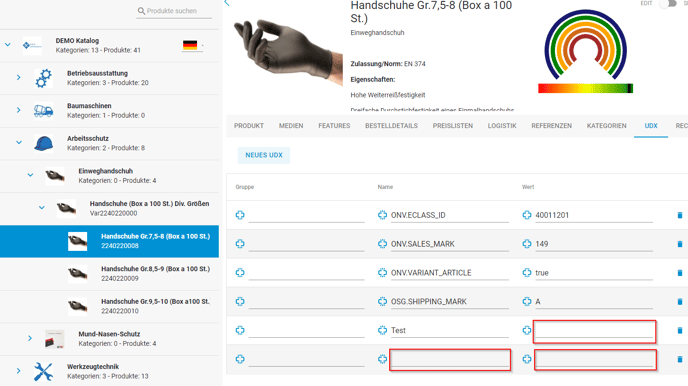The width and height of the screenshot is (688, 386).
Task: Click the empty value field of Test row
Action: tap(595, 331)
